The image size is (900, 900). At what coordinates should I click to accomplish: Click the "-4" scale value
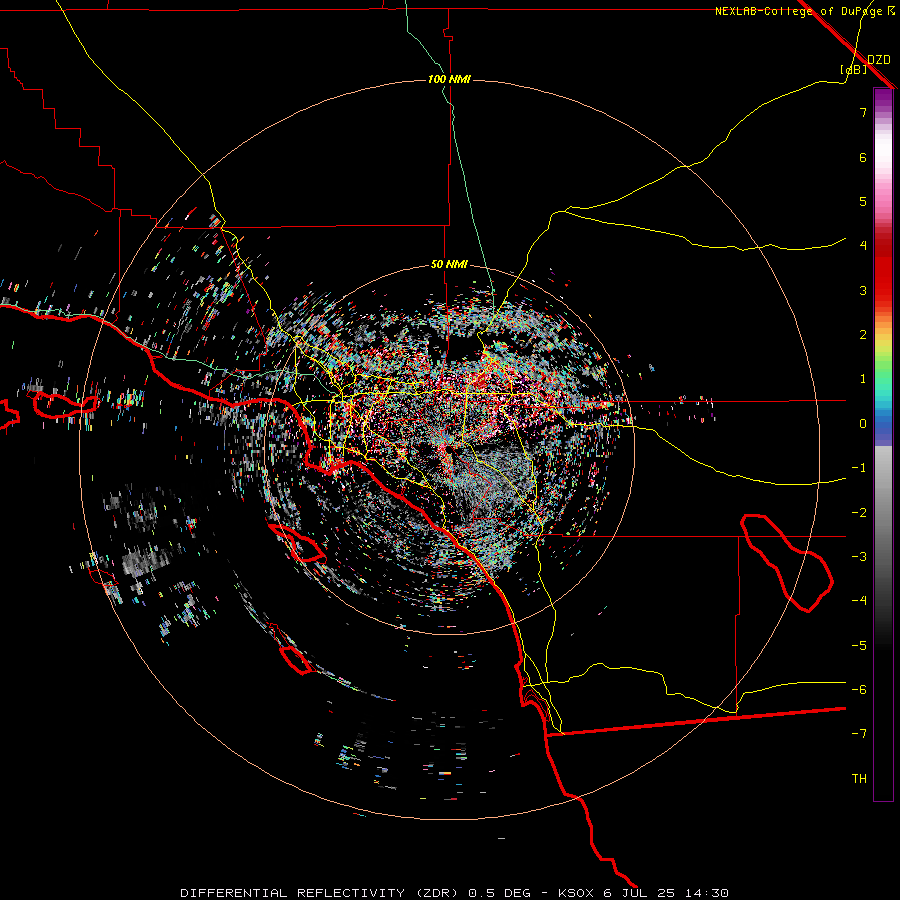[859, 601]
